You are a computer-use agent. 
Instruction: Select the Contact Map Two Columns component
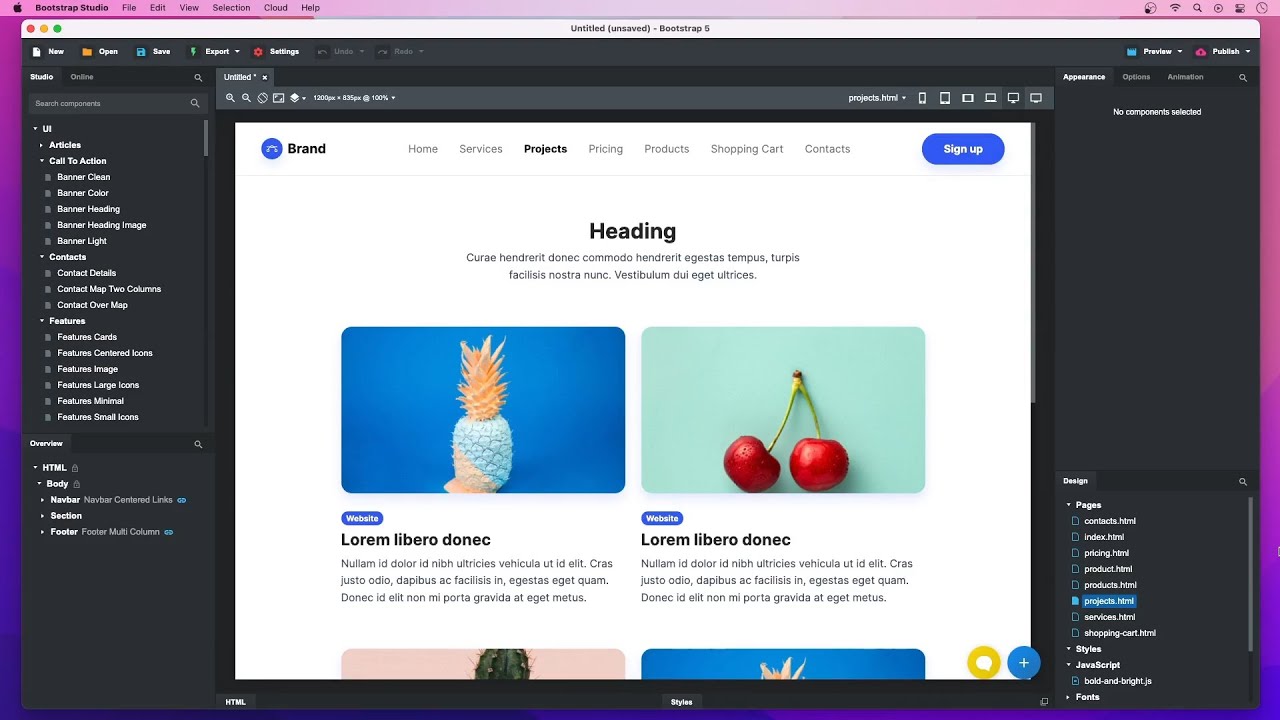click(x=109, y=289)
